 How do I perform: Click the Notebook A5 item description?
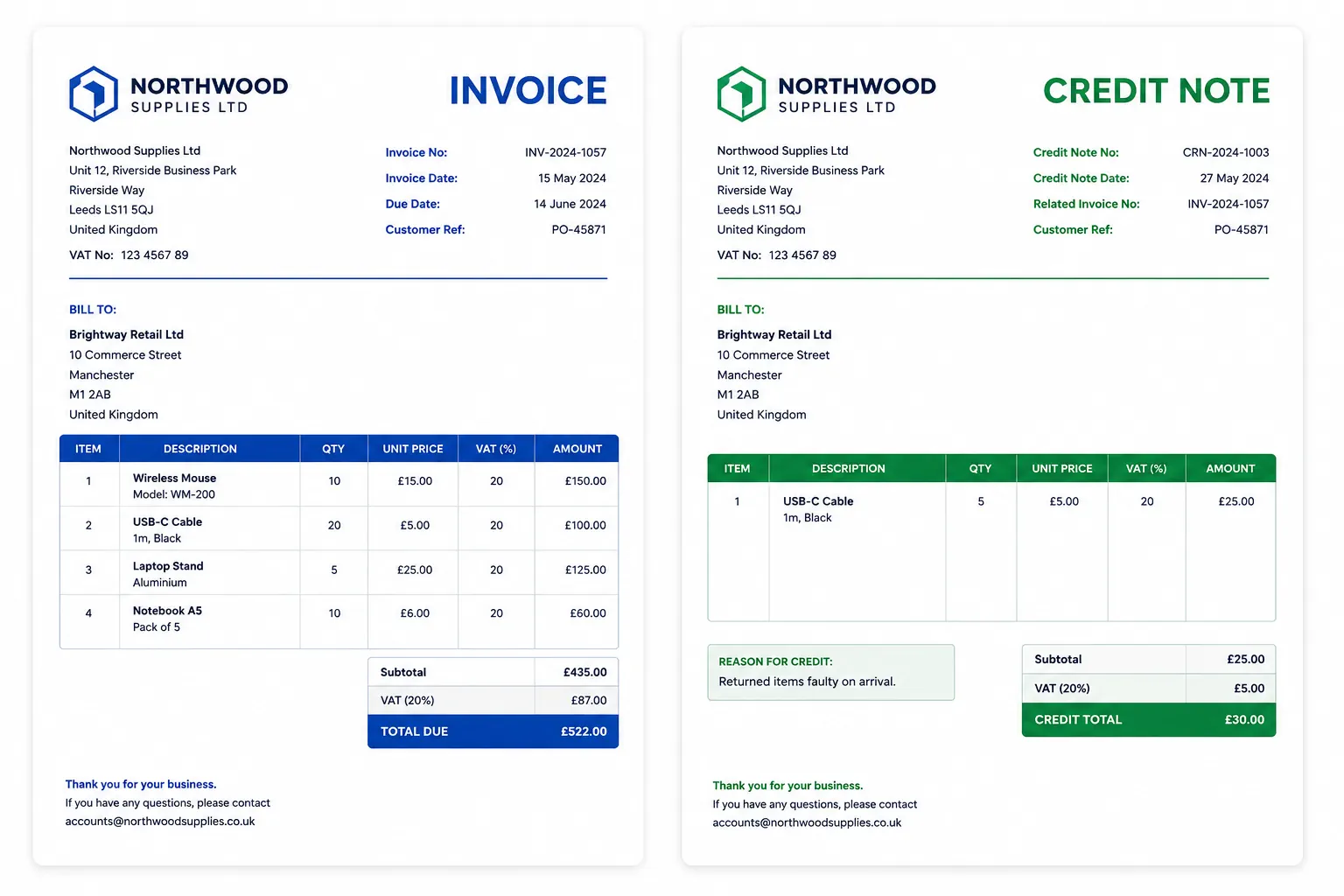[167, 619]
